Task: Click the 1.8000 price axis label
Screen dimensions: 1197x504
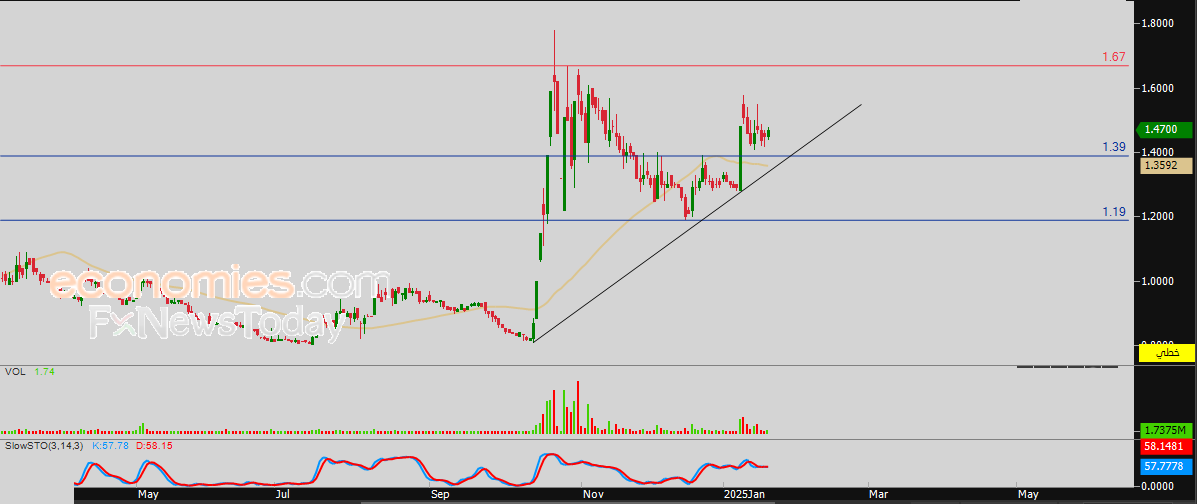Action: 1157,24
